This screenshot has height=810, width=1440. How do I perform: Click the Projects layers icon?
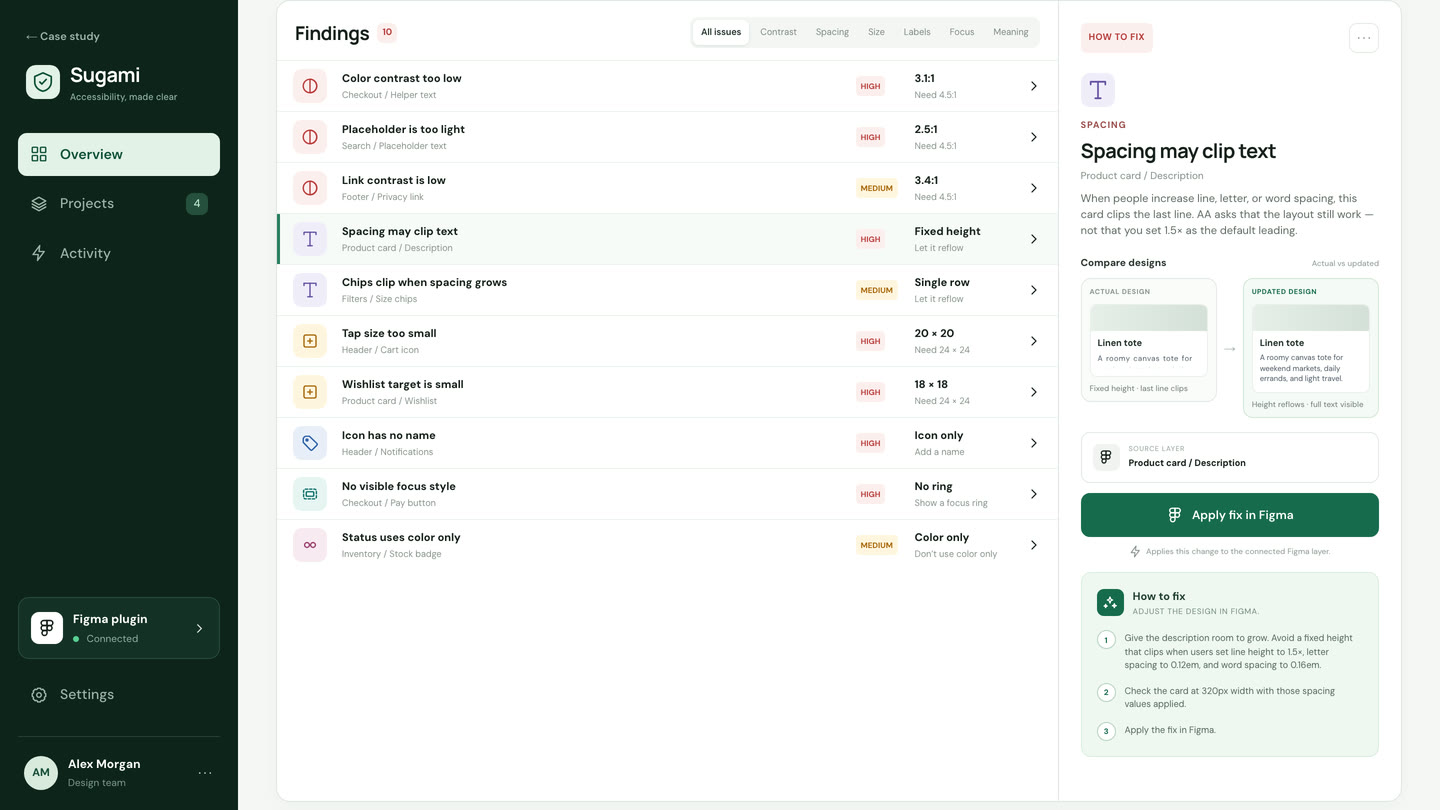pos(39,204)
